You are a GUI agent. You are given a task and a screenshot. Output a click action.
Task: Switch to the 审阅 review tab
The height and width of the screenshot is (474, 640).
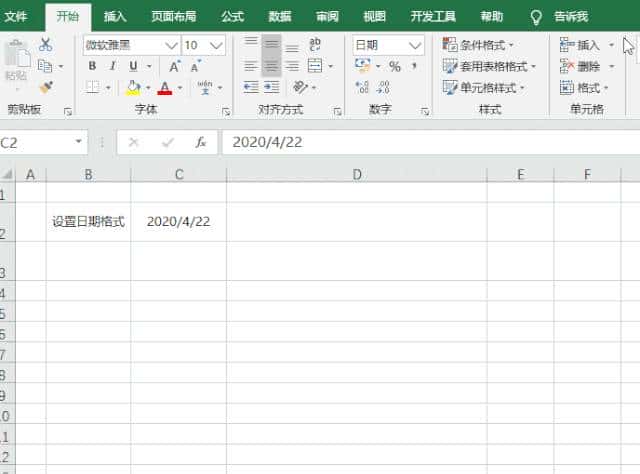[327, 16]
